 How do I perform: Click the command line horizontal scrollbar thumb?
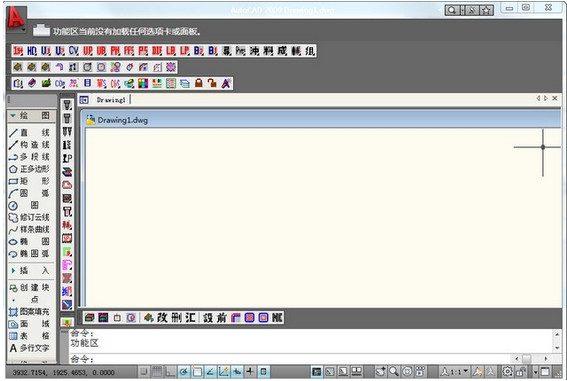tap(527, 359)
